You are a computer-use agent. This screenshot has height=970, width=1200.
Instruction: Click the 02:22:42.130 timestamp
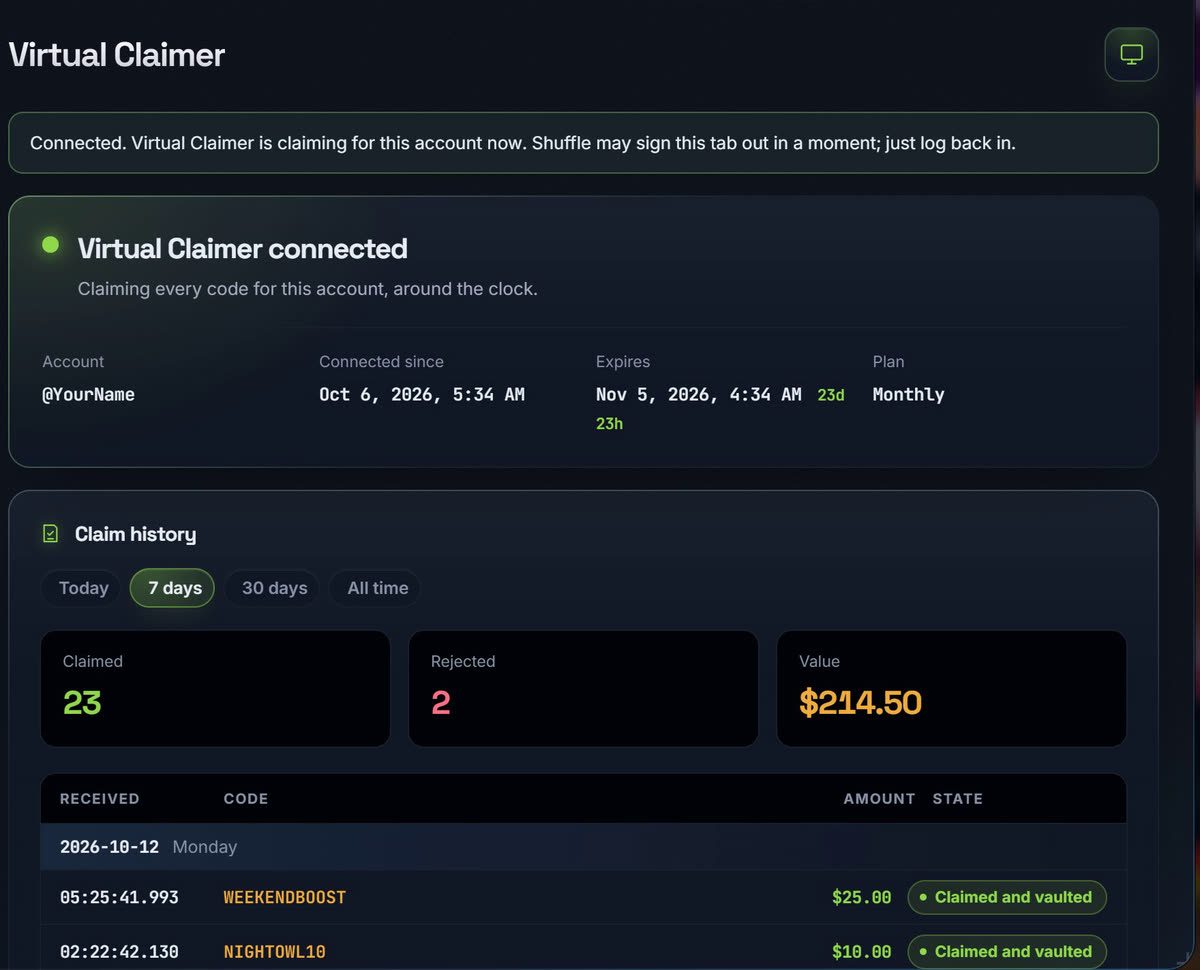[119, 951]
